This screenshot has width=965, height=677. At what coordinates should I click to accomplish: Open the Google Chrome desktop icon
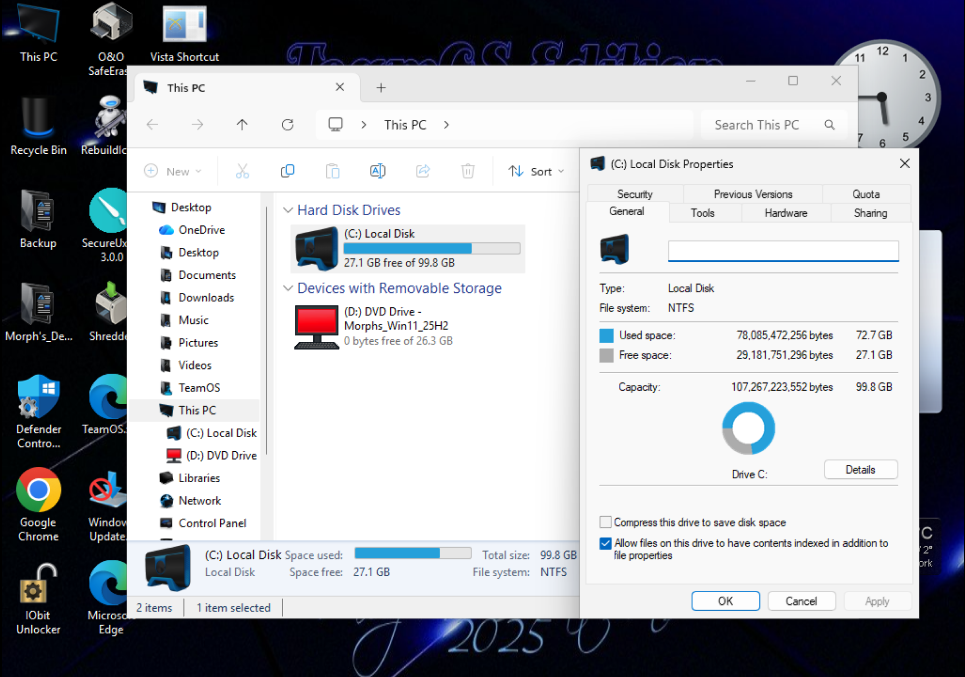coord(38,492)
